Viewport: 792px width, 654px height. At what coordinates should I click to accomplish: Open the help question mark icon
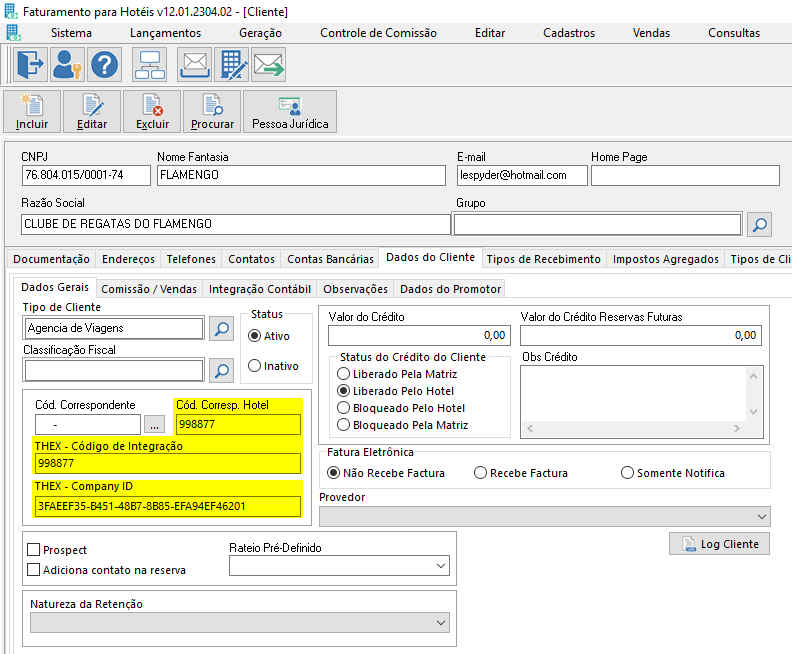coord(105,65)
